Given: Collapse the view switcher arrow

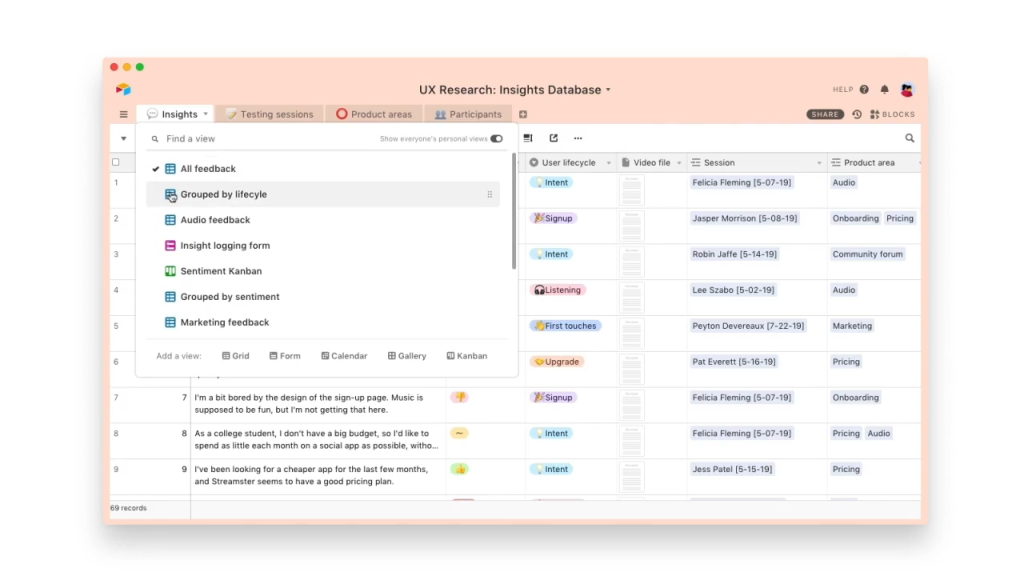Looking at the screenshot, I should tap(123, 138).
